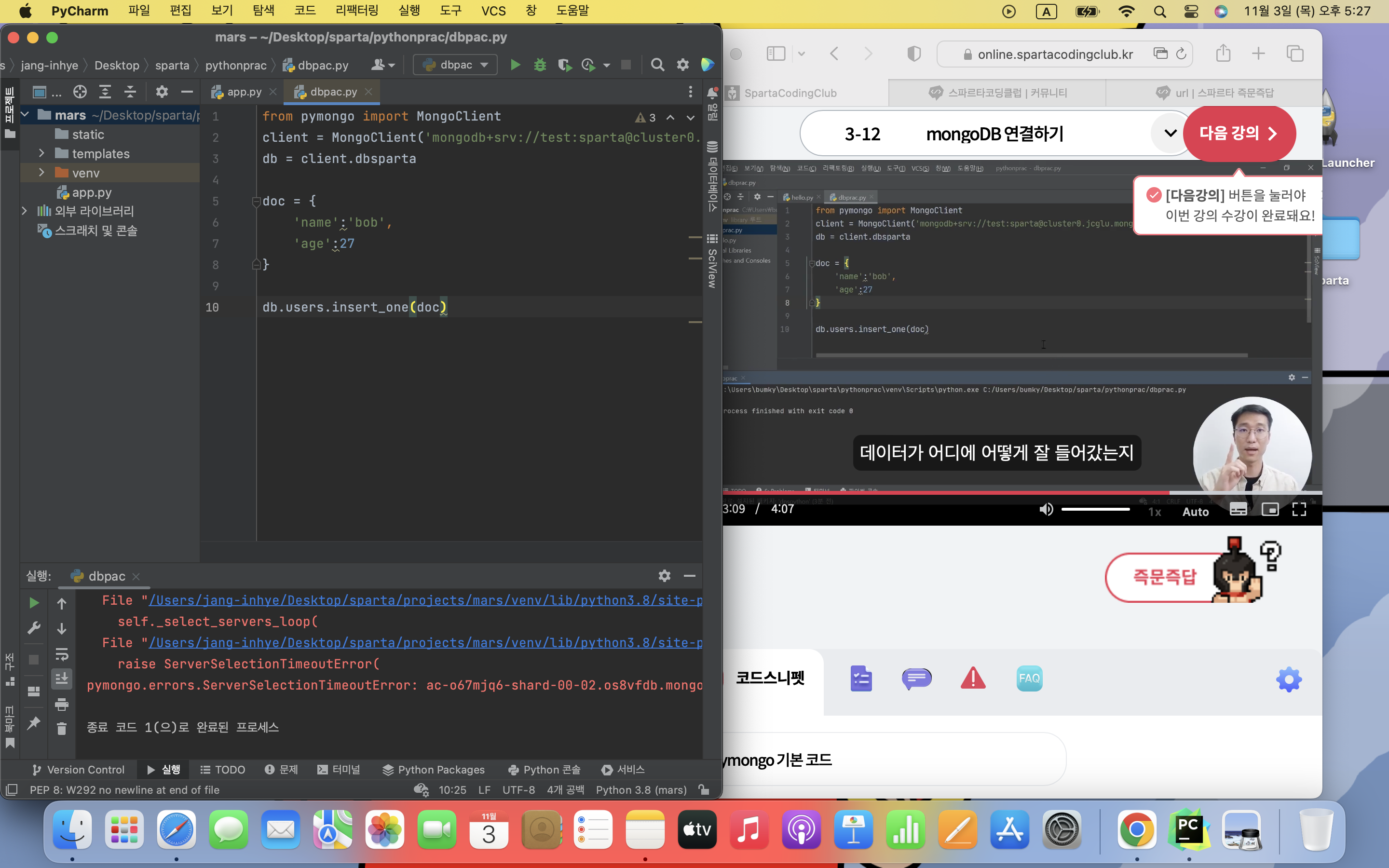
Task: Open project view selector dropdown
Action: [x=46, y=92]
